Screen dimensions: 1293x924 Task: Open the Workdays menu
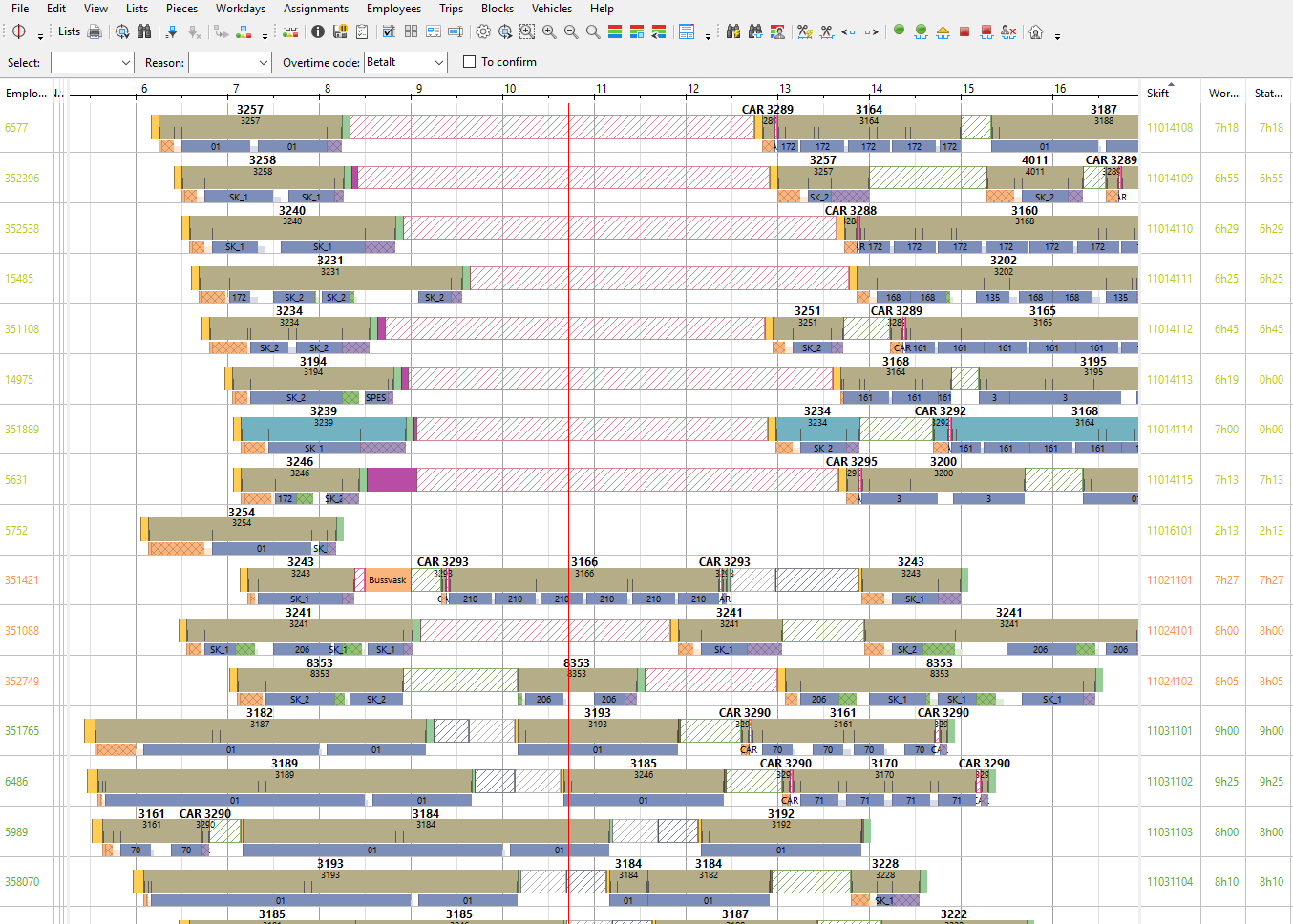click(x=240, y=9)
